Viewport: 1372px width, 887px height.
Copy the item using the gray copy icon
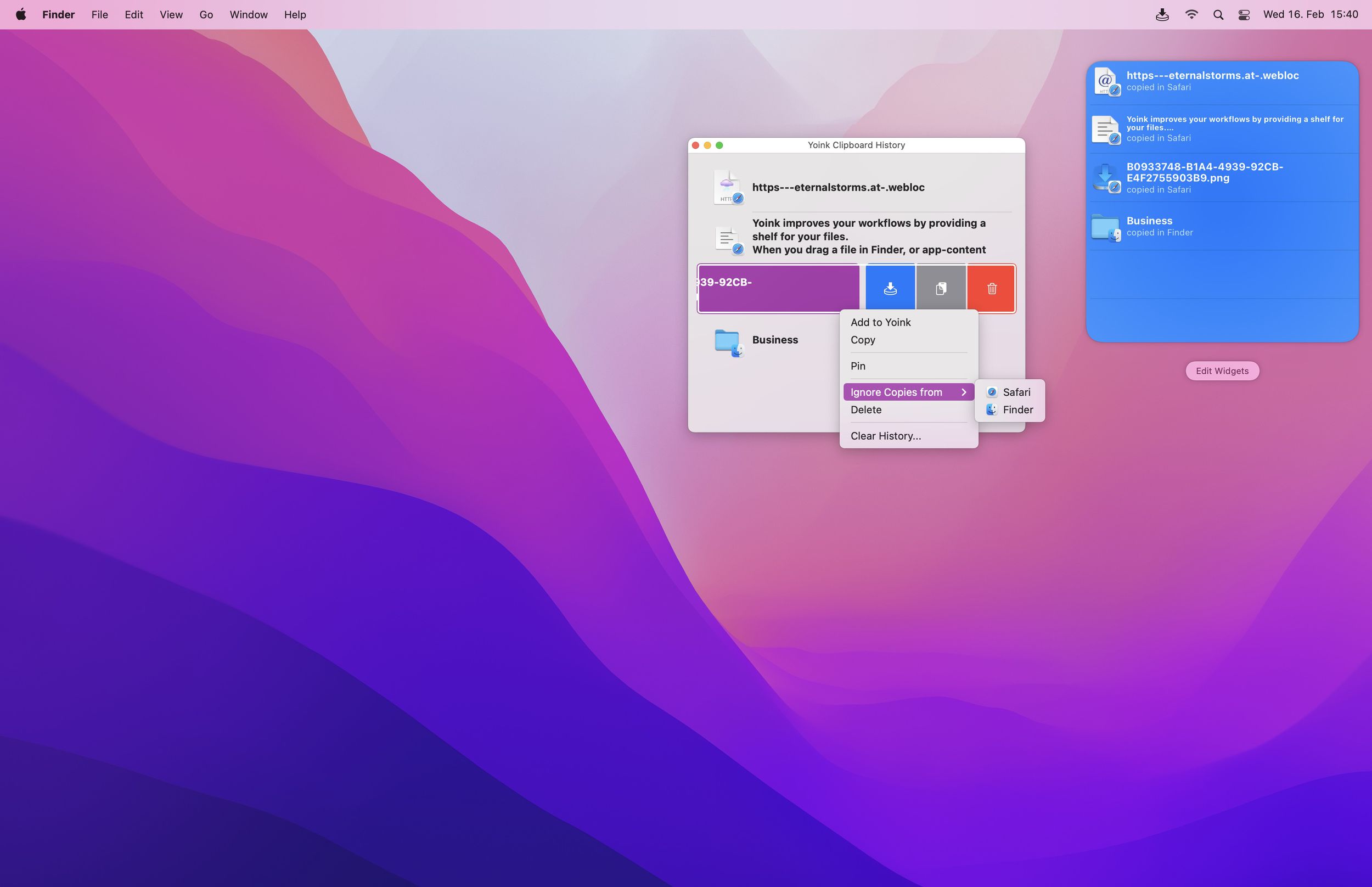pyautogui.click(x=941, y=288)
